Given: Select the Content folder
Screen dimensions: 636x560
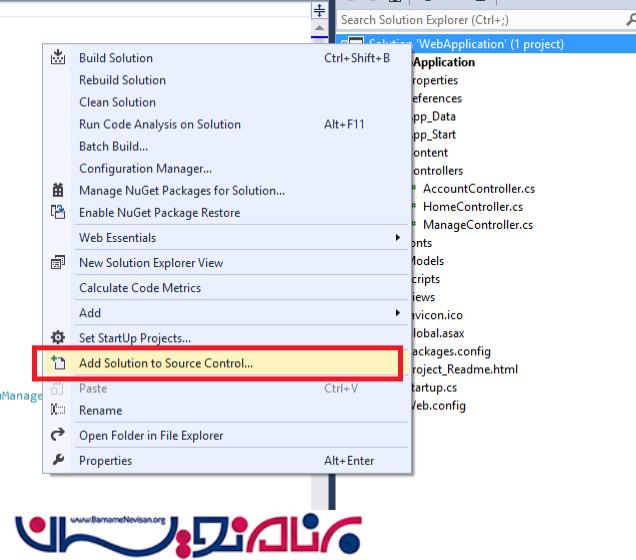Looking at the screenshot, I should (430, 152).
